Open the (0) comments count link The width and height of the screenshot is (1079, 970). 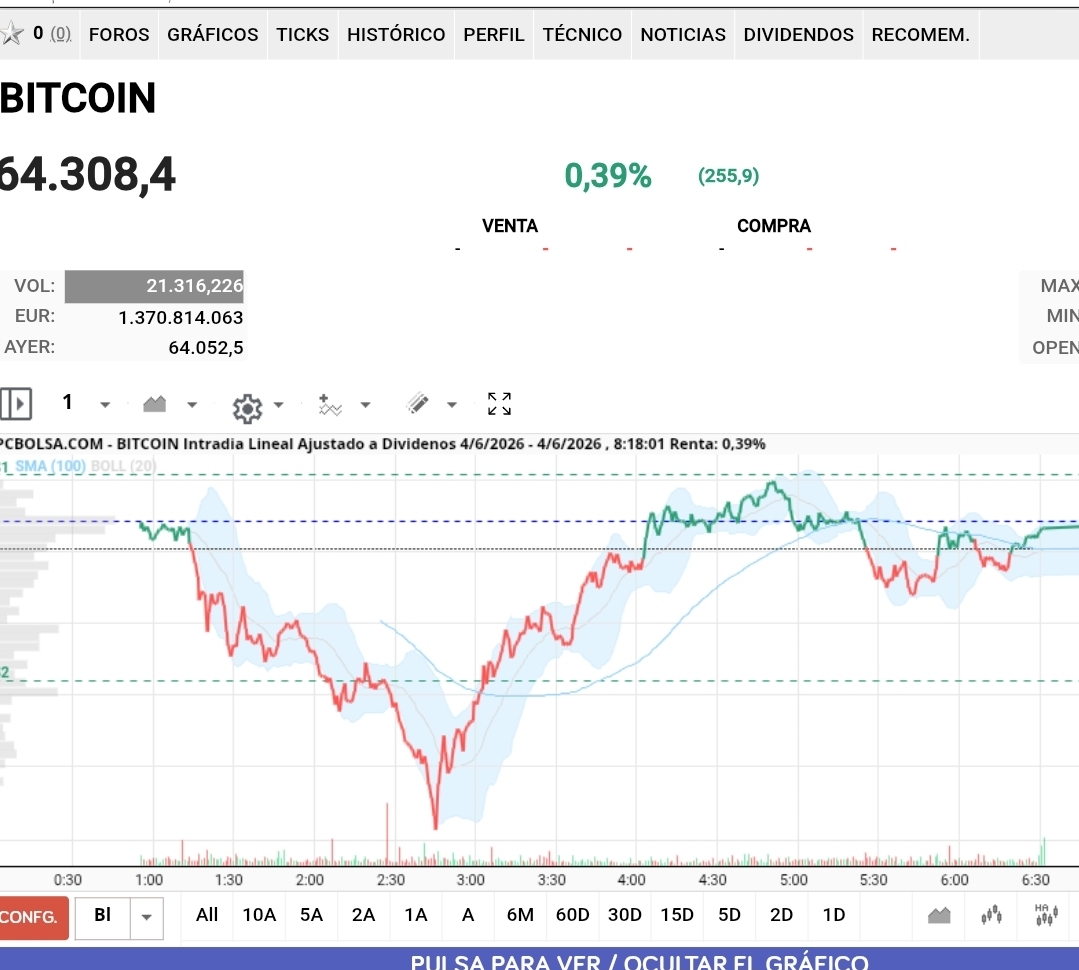click(x=61, y=34)
